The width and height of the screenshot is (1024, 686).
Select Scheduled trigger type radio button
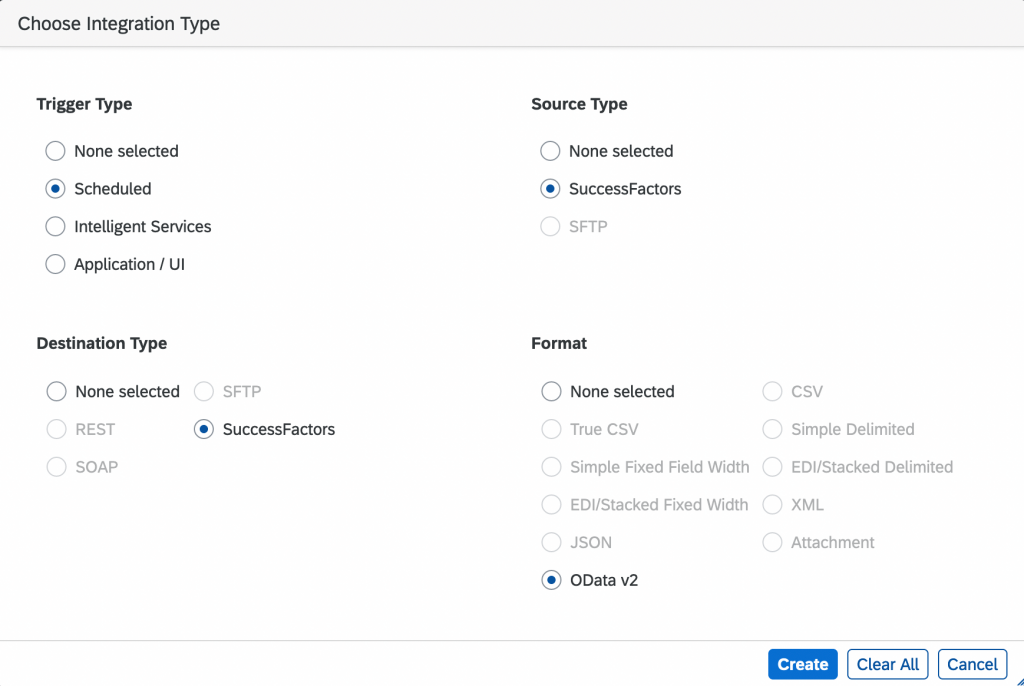(x=56, y=189)
